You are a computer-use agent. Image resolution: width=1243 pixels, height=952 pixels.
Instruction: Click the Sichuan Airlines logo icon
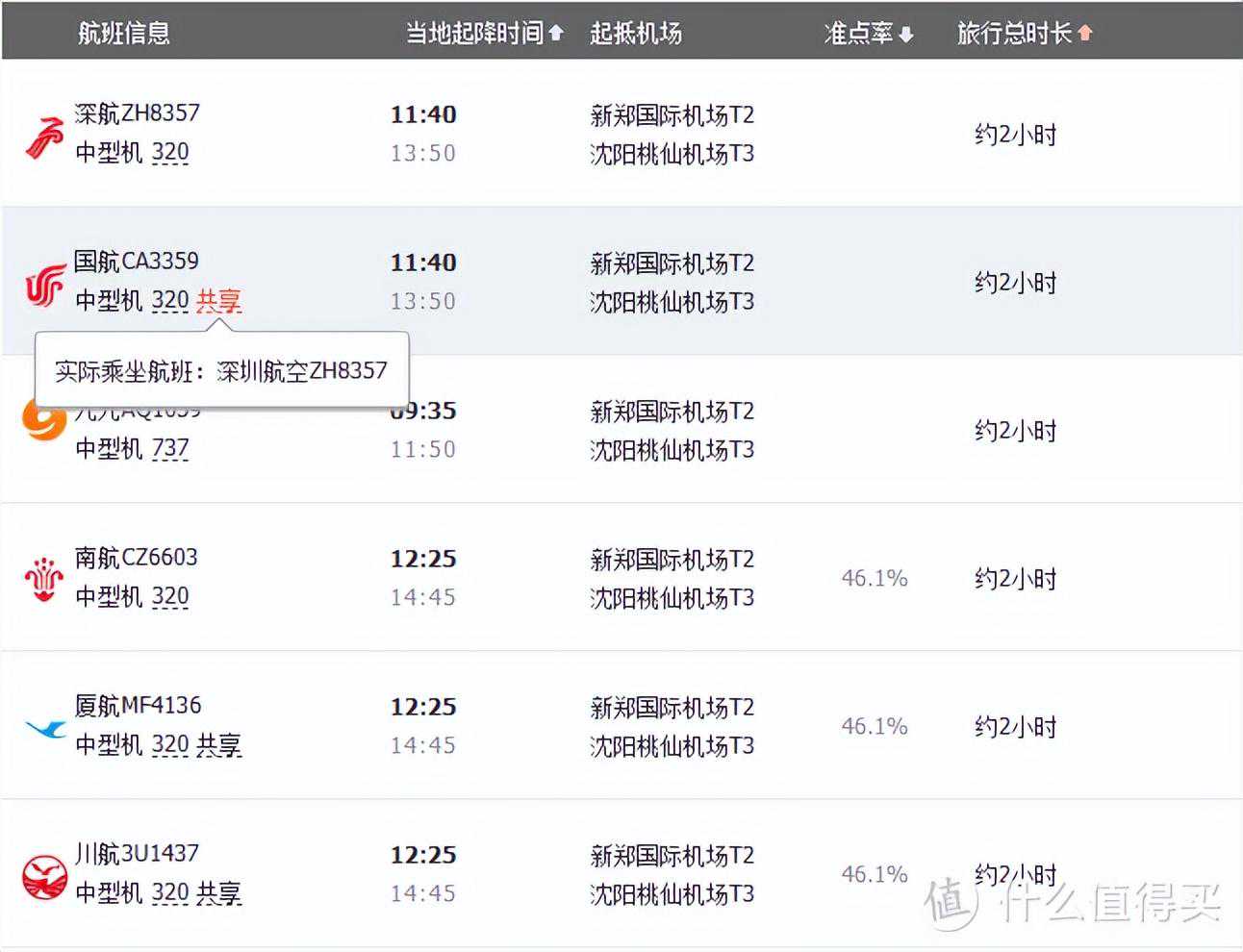click(x=44, y=876)
